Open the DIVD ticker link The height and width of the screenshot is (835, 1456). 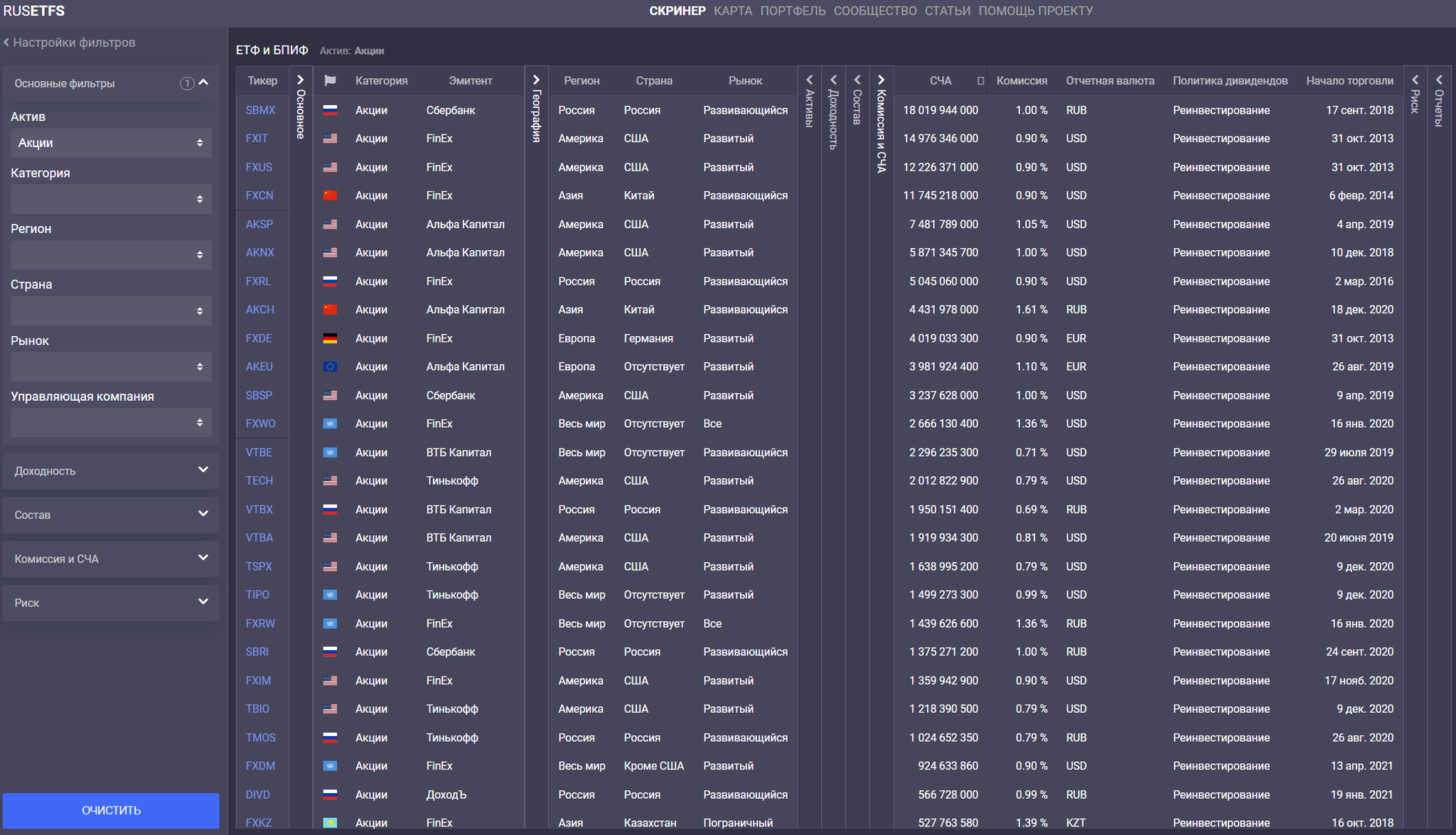click(257, 794)
